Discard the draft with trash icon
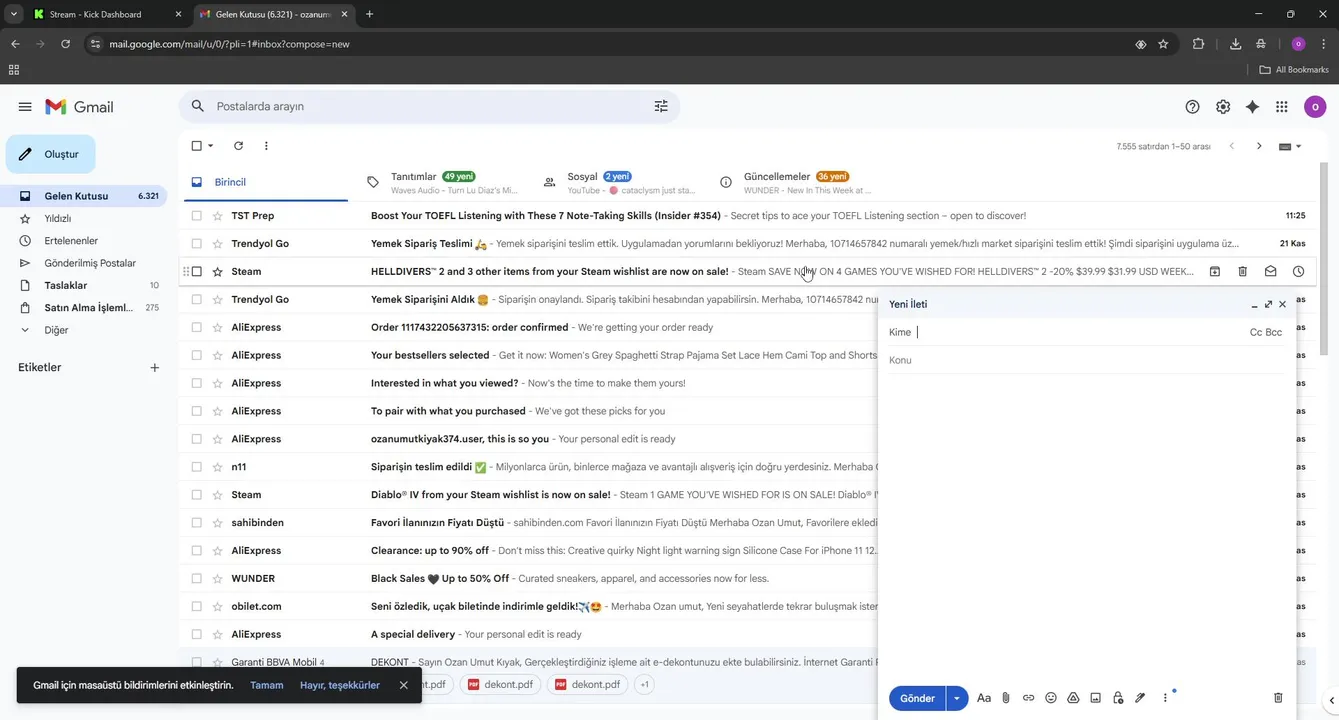 pos(1278,698)
